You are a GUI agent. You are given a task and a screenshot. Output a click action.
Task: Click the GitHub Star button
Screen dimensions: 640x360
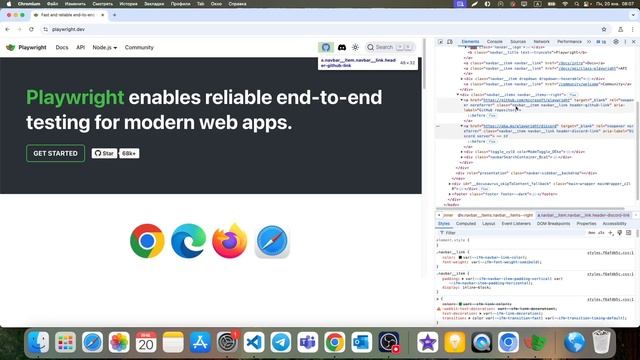point(104,153)
